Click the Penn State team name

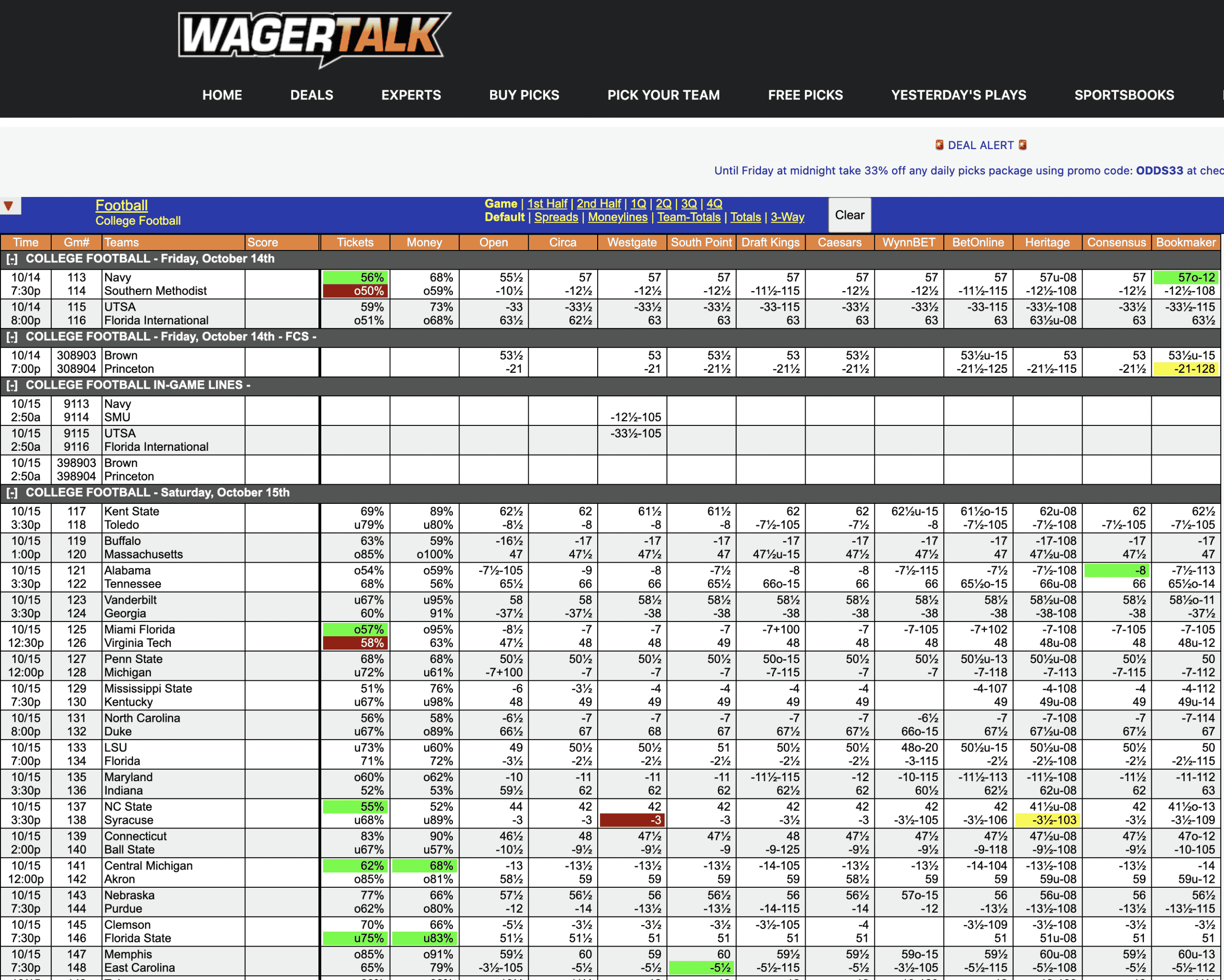tap(133, 659)
